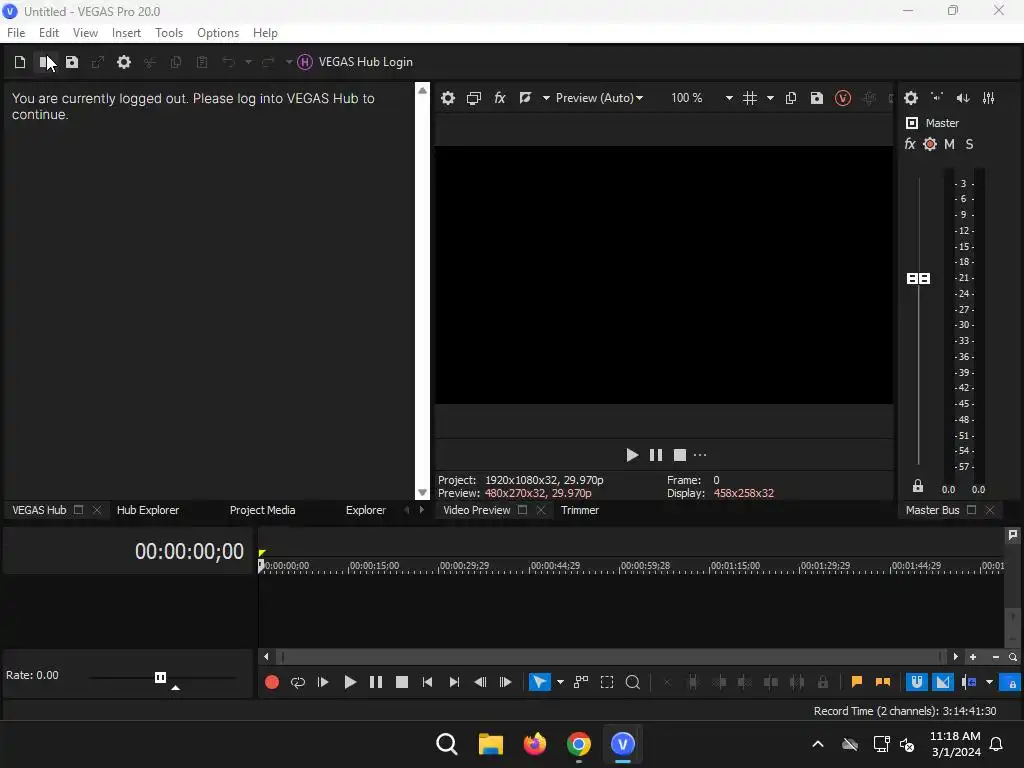Save the project with the disk icon

click(72, 62)
